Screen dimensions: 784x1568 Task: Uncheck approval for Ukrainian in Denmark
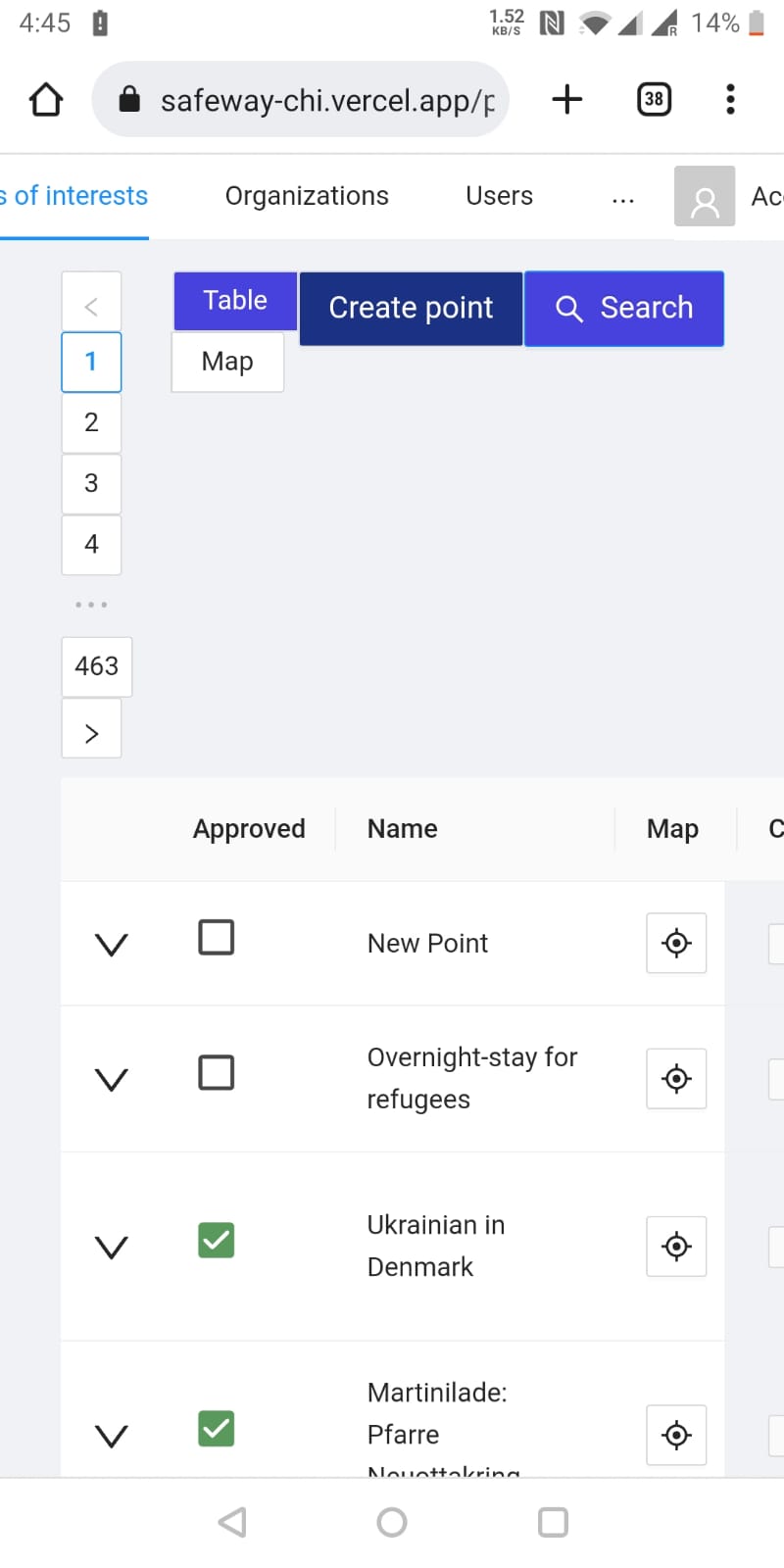(x=216, y=1240)
